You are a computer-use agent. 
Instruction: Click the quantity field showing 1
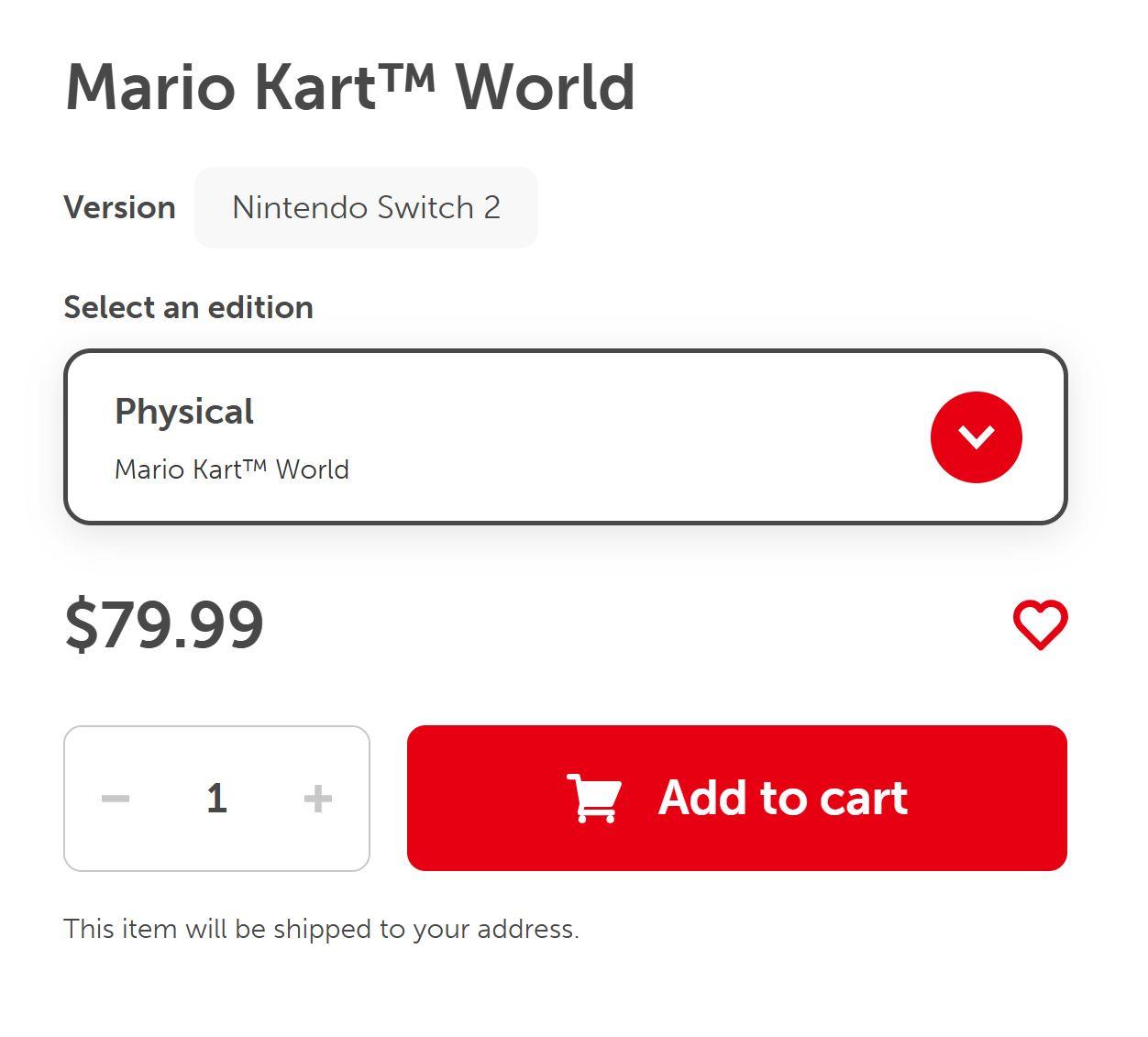coord(216,799)
